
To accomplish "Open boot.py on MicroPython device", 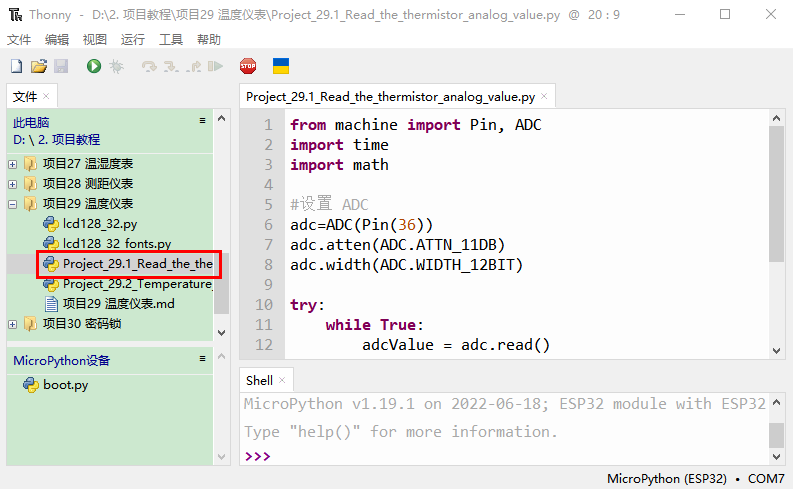I will [64, 385].
